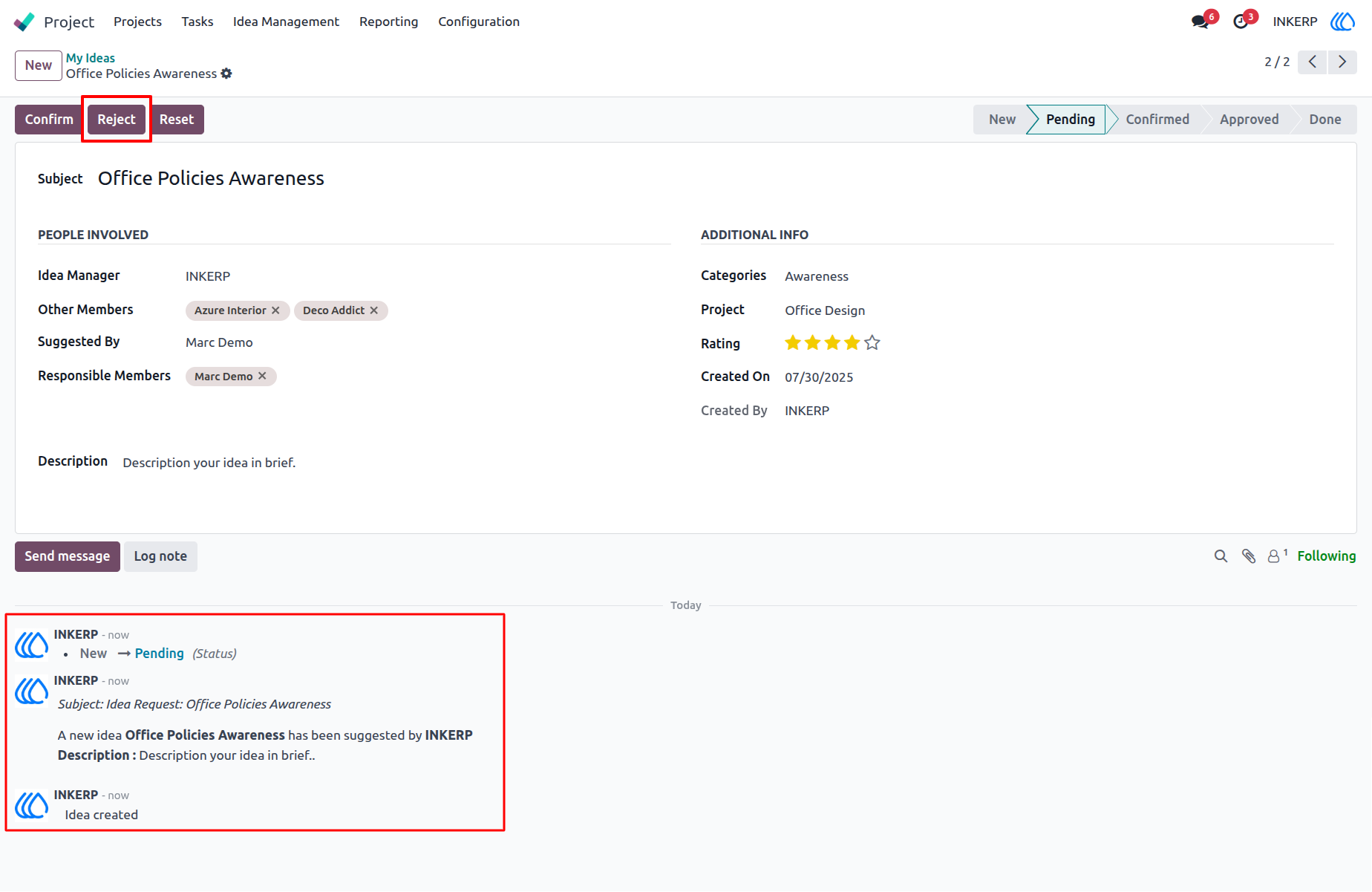The image size is (1372, 892).
Task: Open the Idea Management menu
Action: pos(286,22)
